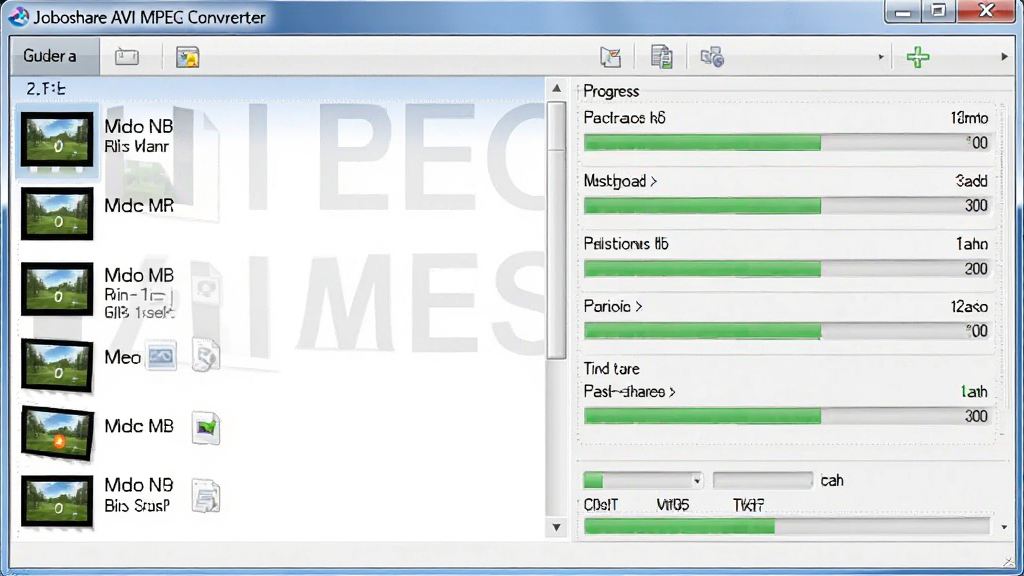The height and width of the screenshot is (576, 1024).
Task: Click the Progress panel heading
Action: click(x=611, y=91)
